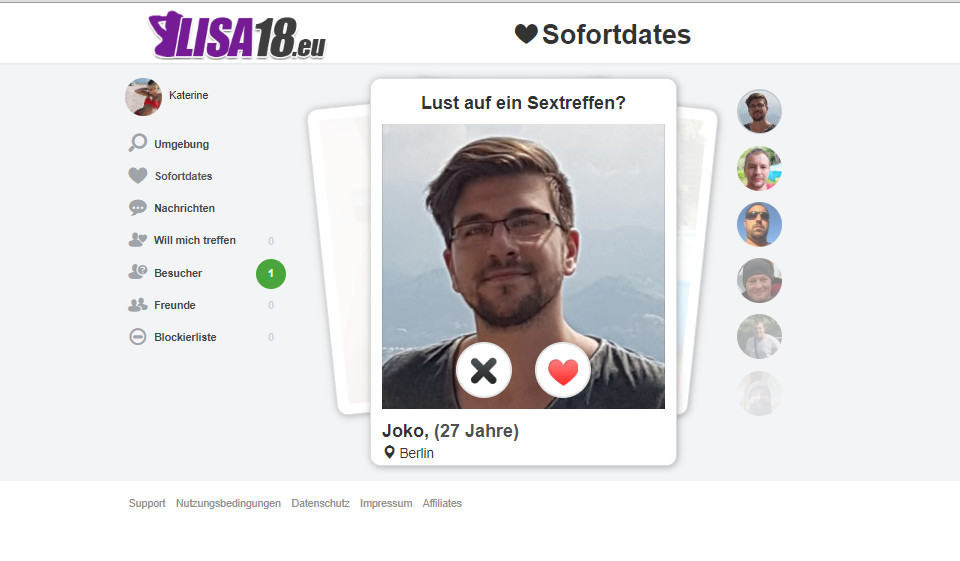Click the LISA18.eu logo
Viewport: 960px width, 561px height.
[x=238, y=36]
